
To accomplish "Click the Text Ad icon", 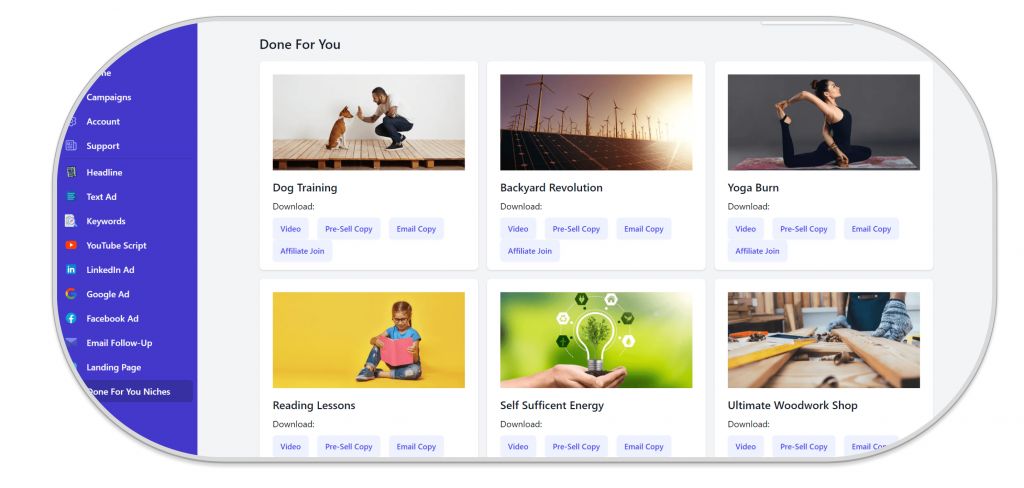I will tap(71, 197).
